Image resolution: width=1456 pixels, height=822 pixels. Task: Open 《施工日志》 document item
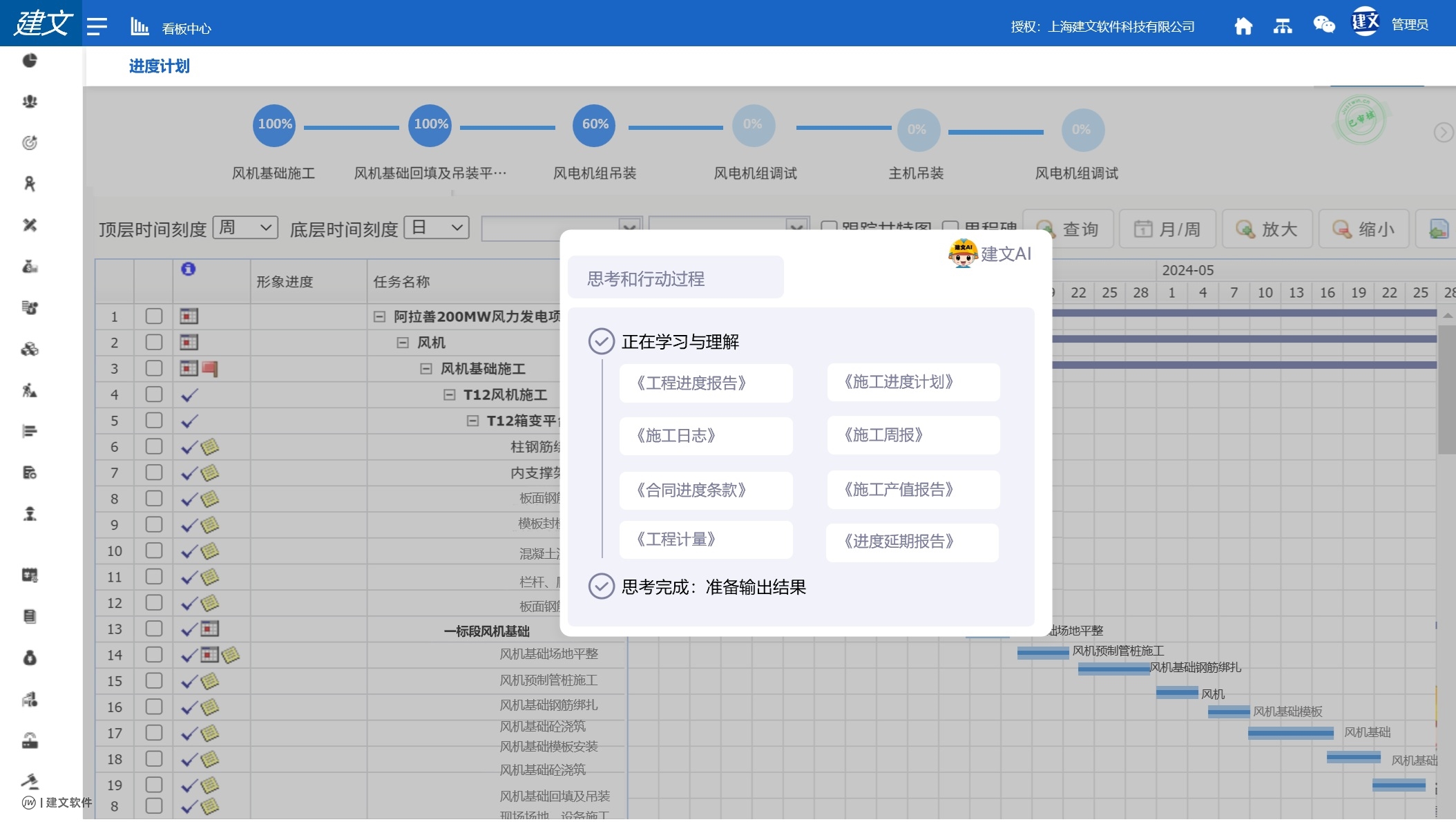click(705, 436)
